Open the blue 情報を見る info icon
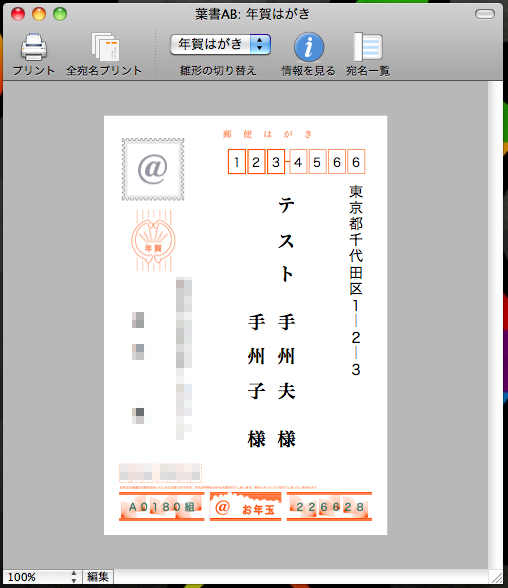508x588 pixels. [309, 47]
